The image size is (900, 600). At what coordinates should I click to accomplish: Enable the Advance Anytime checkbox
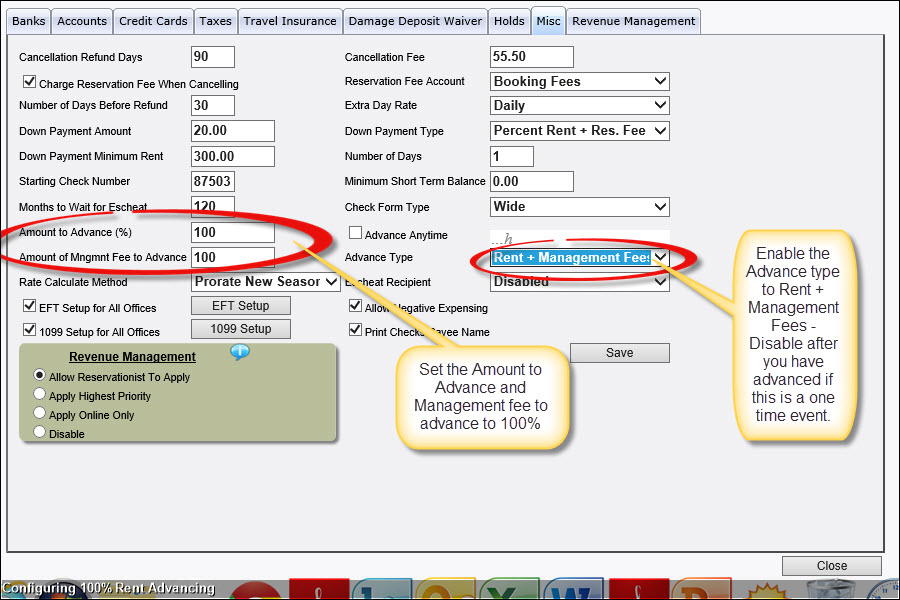[x=355, y=232]
